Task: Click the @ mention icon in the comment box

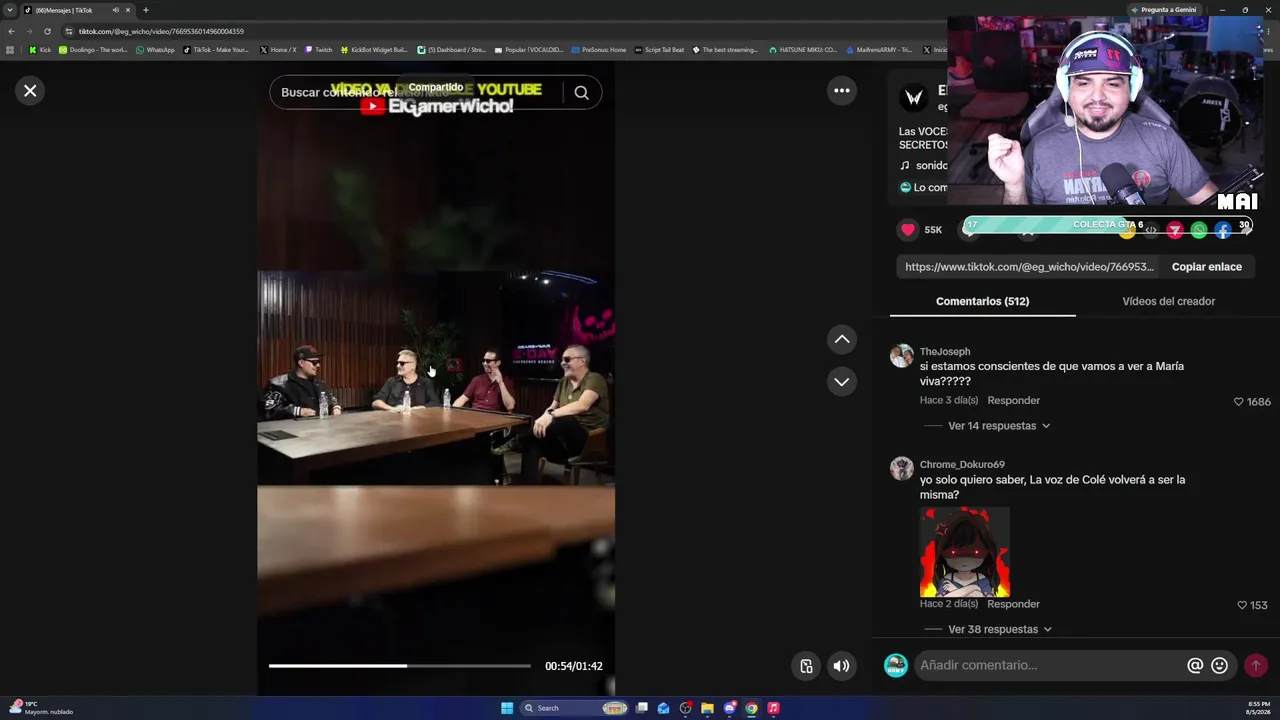Action: coord(1195,665)
